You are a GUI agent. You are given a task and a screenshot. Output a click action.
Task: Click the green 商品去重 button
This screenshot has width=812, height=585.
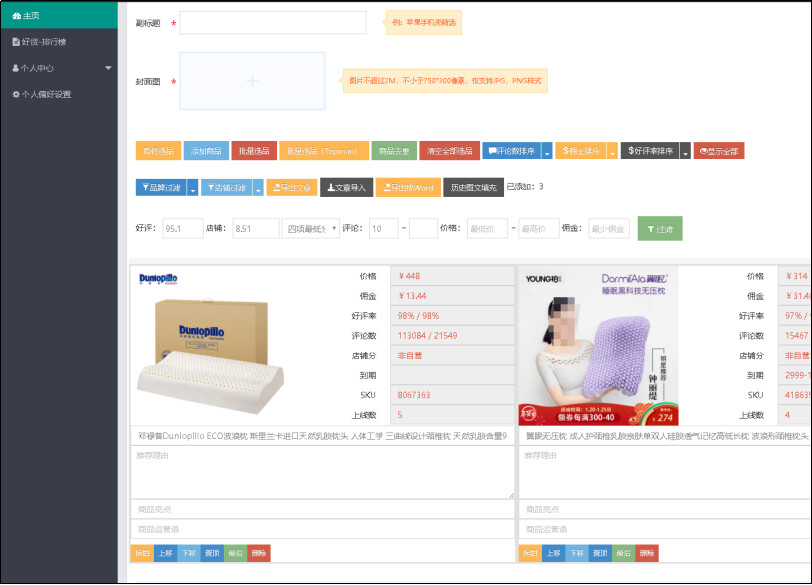tap(394, 151)
